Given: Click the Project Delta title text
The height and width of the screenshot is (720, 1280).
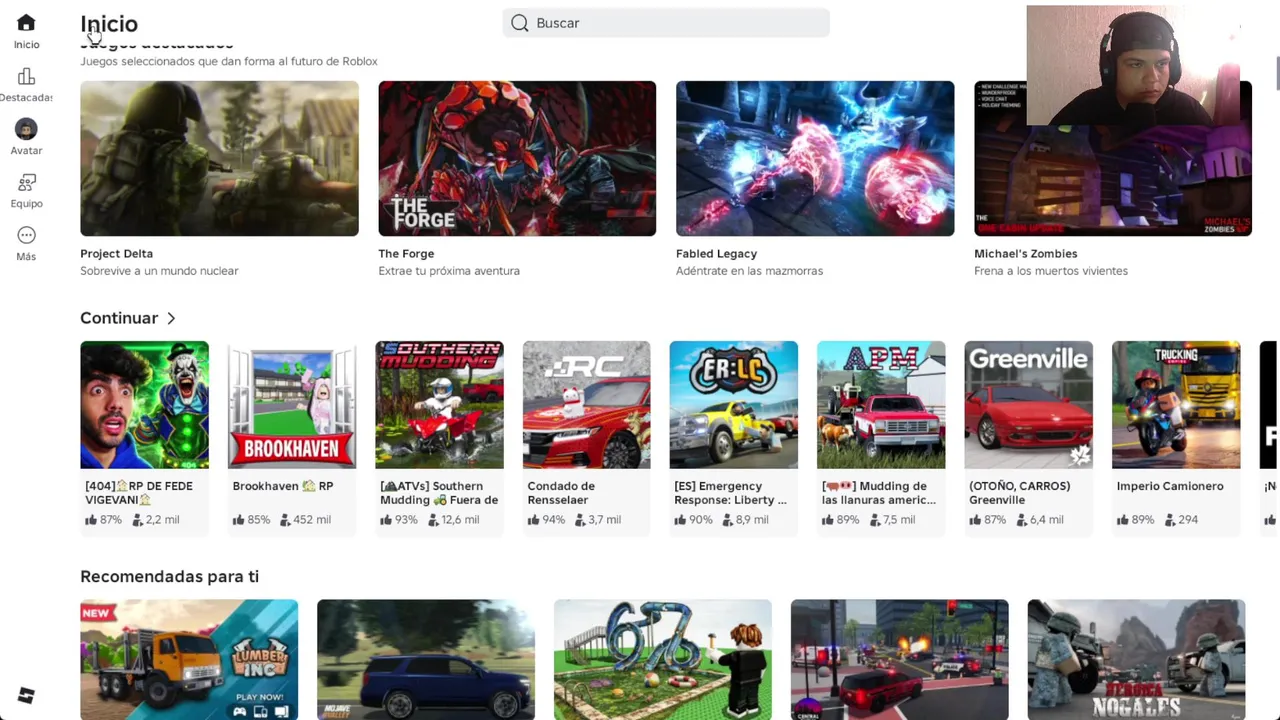Looking at the screenshot, I should pos(117,254).
